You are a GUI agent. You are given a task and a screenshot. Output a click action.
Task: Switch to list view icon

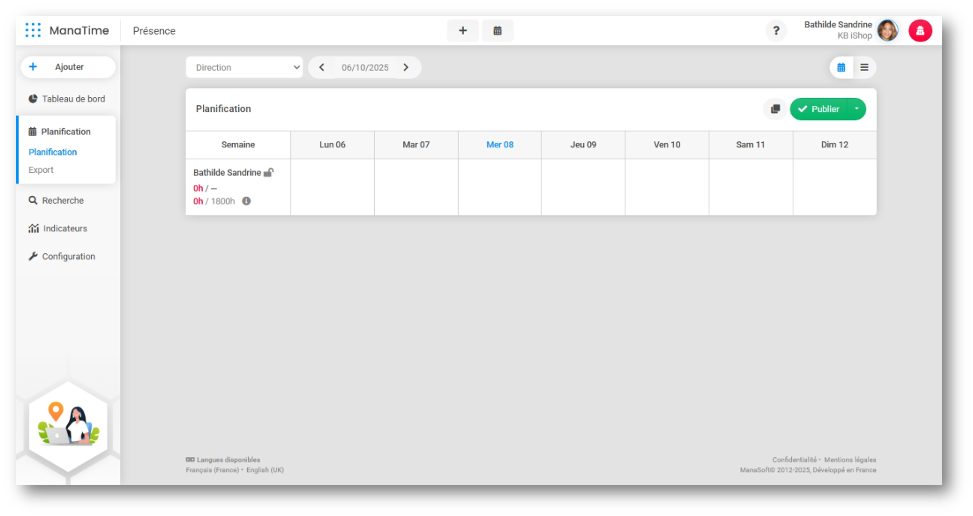point(864,68)
